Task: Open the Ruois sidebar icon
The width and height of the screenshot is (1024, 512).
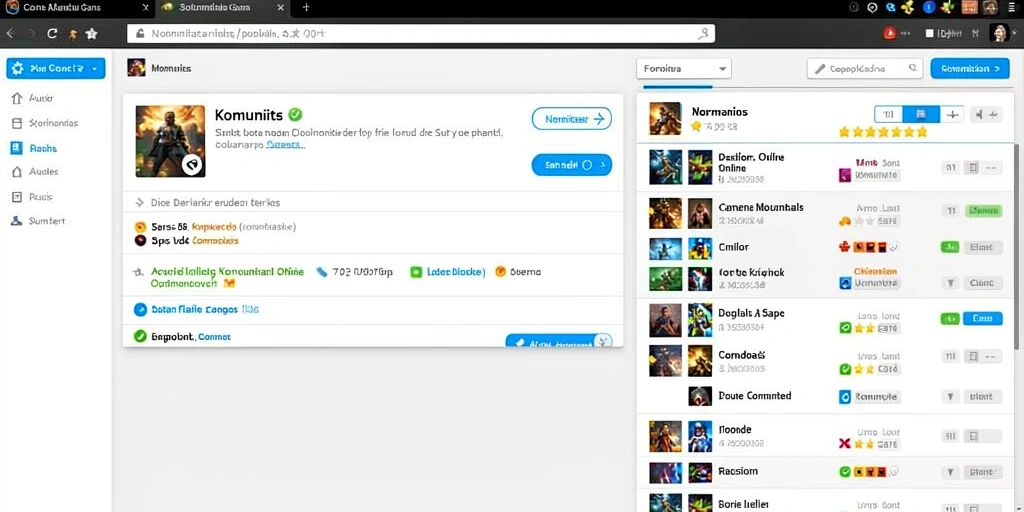Action: 17,197
